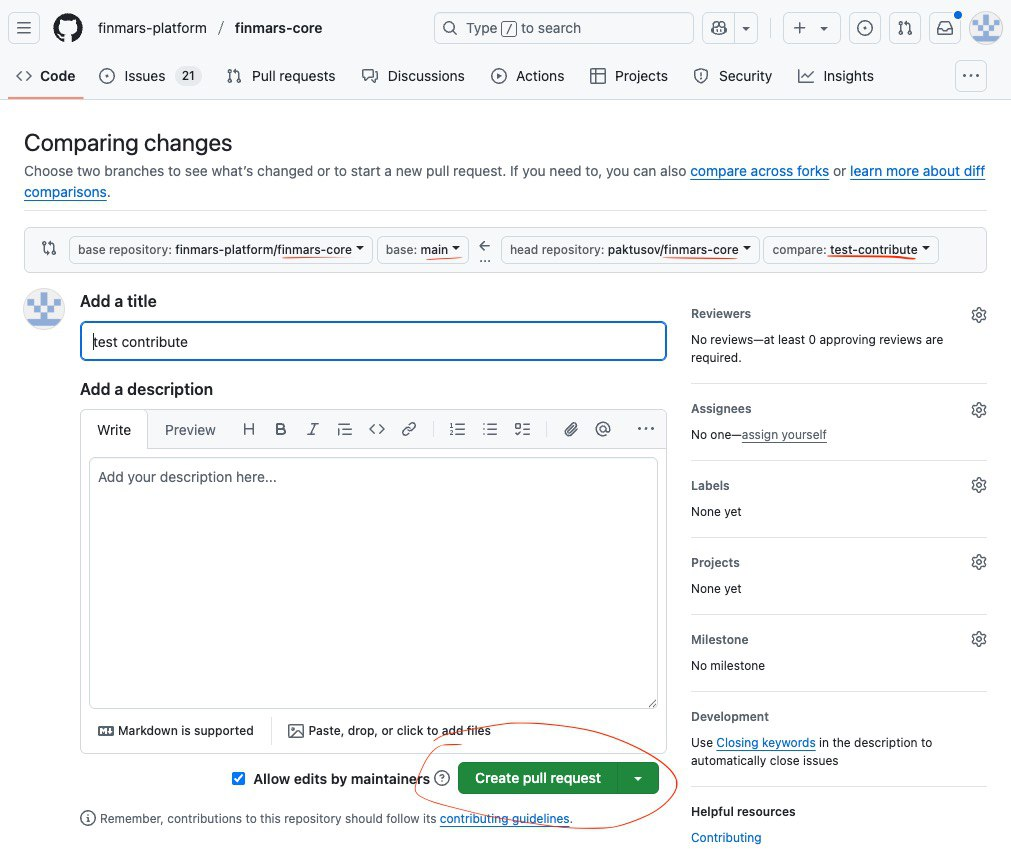Insert an unordered list icon
Screen dimensions: 1011x850
point(490,430)
